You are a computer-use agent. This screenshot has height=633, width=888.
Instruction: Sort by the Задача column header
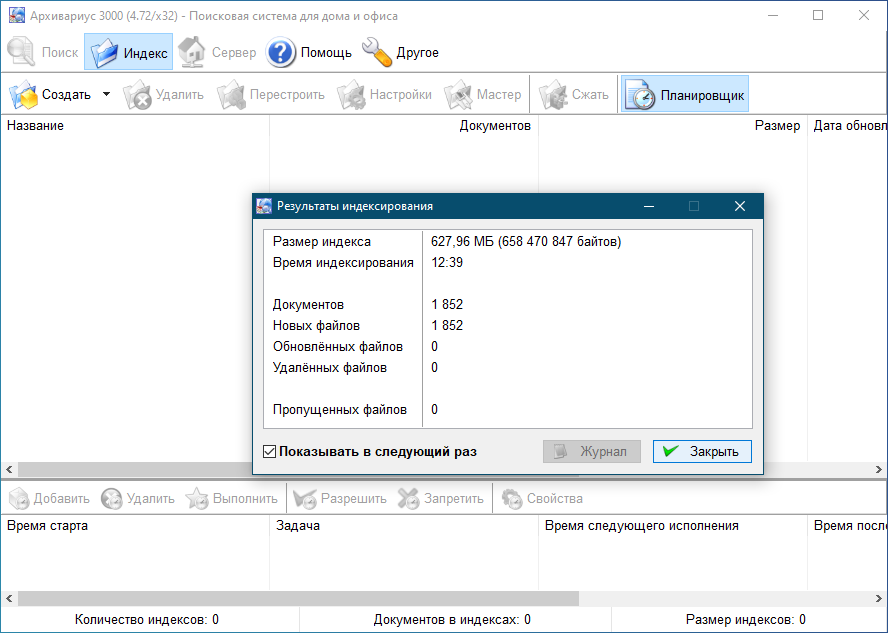click(x=404, y=526)
